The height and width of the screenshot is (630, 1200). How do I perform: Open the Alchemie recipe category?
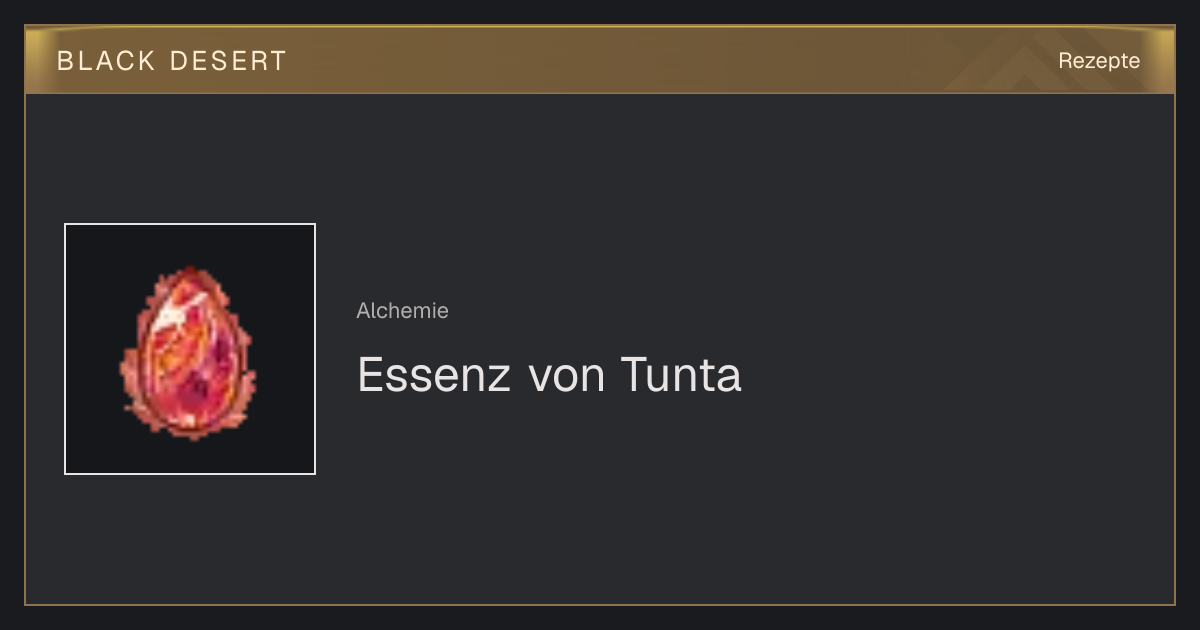(402, 311)
